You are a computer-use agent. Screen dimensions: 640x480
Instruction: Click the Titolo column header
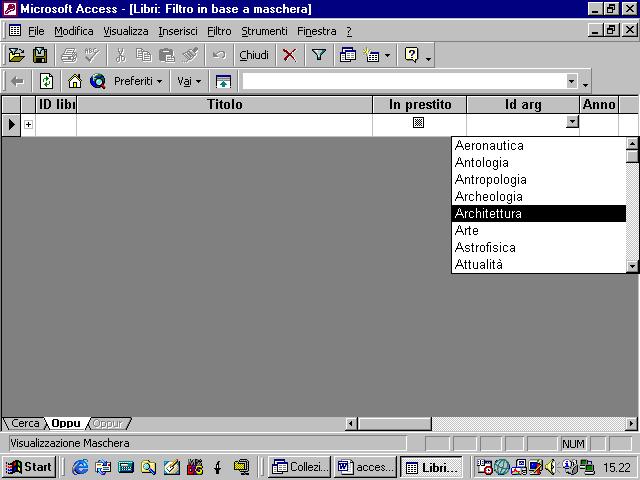(x=224, y=104)
